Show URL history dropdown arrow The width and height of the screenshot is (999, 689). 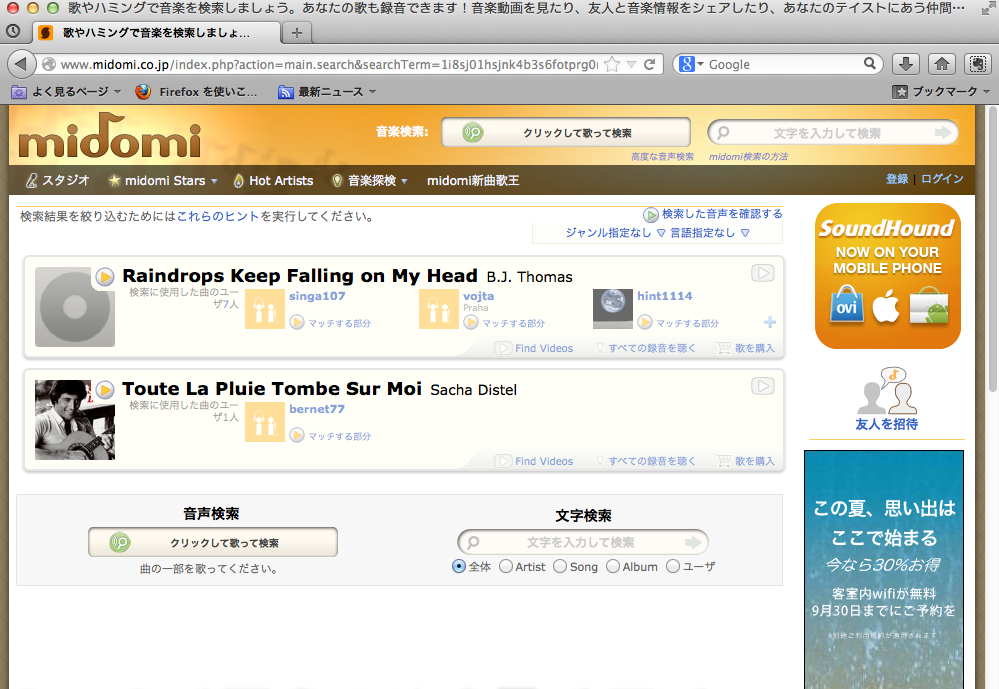pyautogui.click(x=631, y=64)
